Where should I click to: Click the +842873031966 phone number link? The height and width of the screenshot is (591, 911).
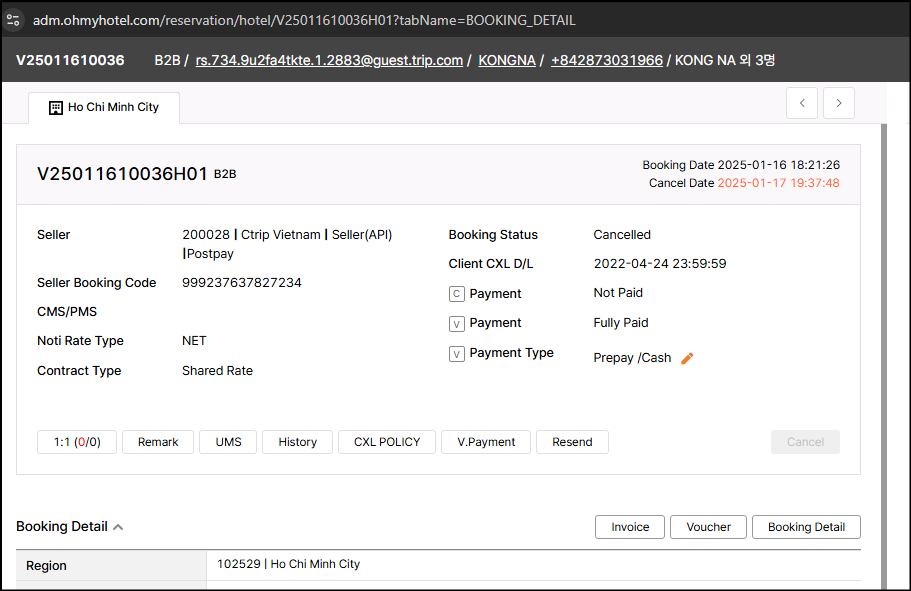(606, 60)
